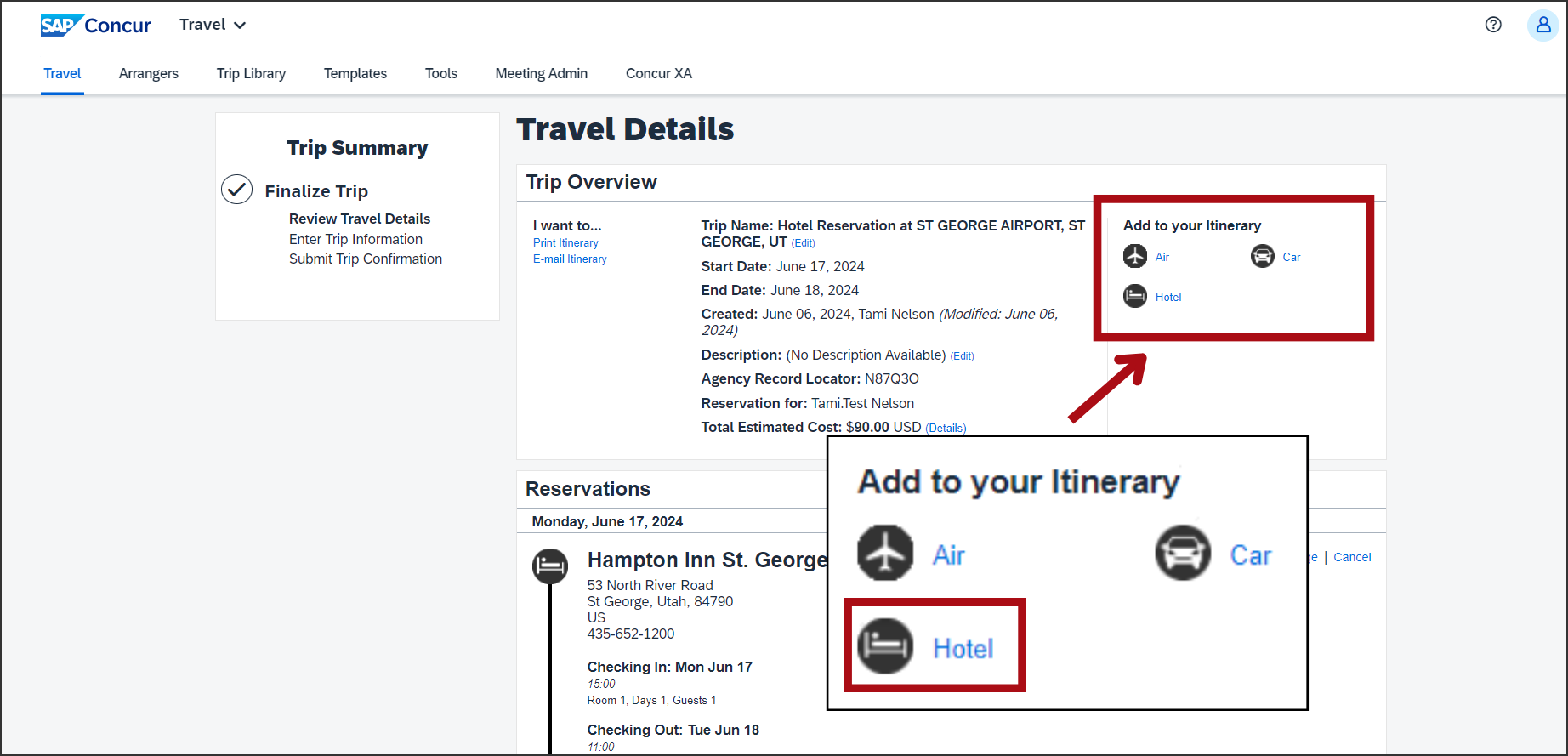Viewport: 1568px width, 756px height.
Task: Click the Hampton Inn St. George hotel name
Action: tap(707, 560)
